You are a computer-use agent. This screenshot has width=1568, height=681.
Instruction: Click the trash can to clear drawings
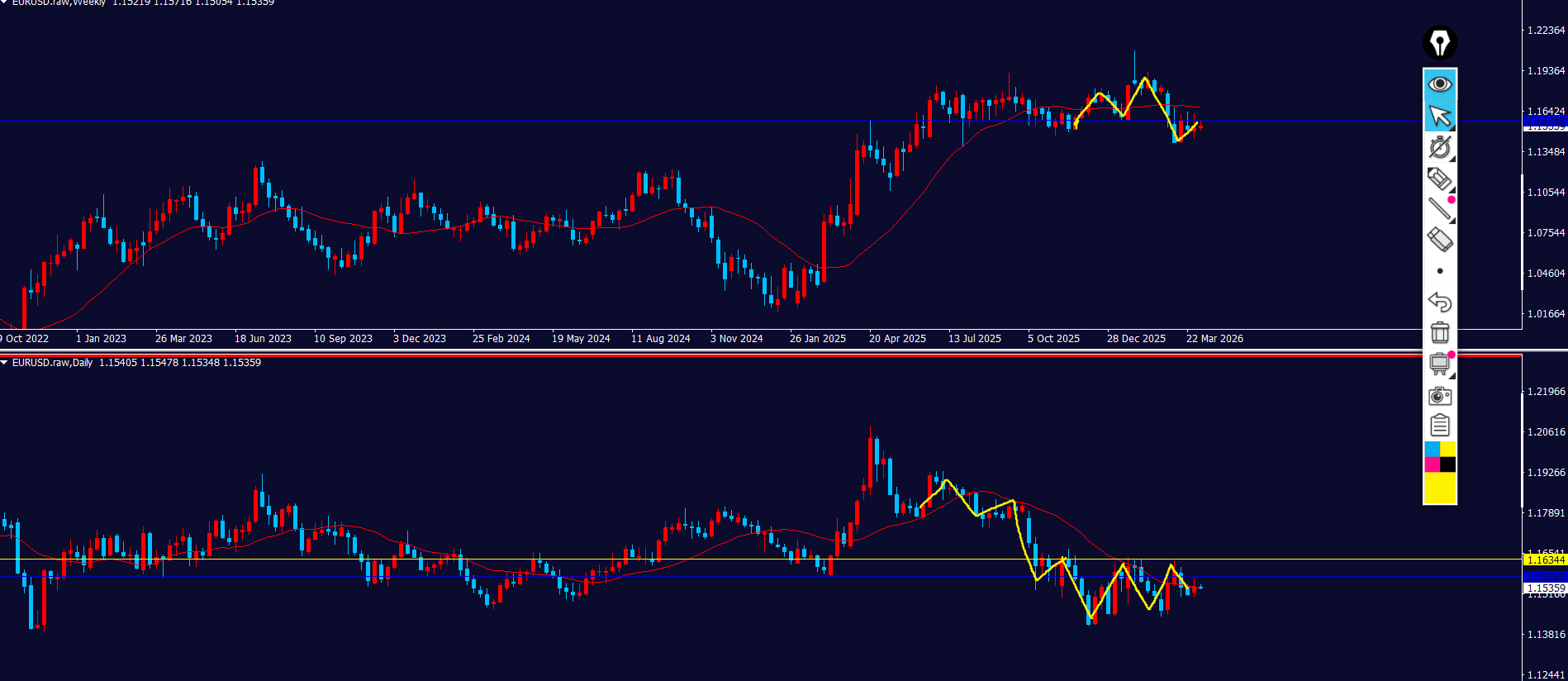coord(1439,332)
